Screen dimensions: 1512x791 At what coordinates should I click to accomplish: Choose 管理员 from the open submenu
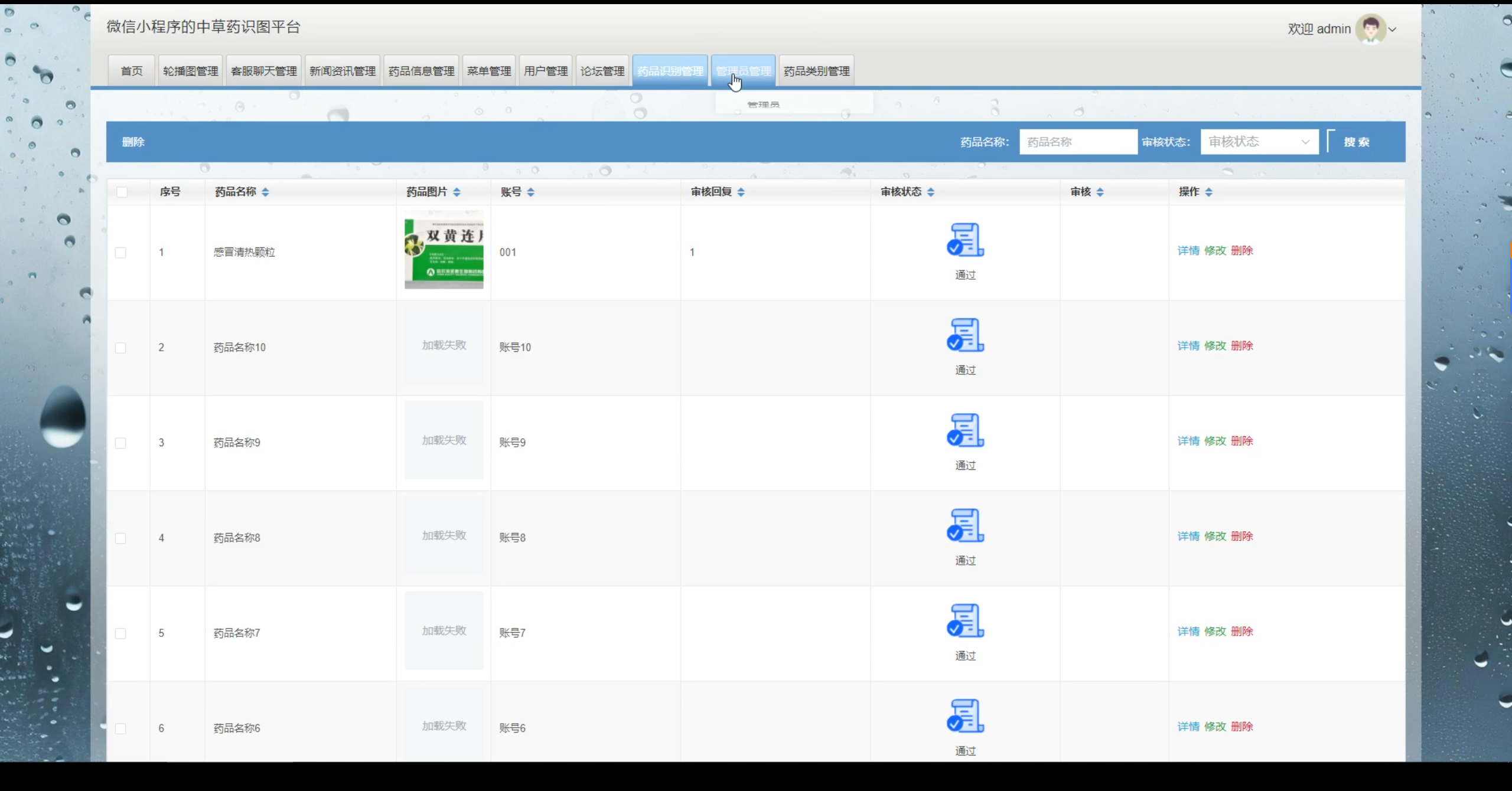tap(763, 104)
